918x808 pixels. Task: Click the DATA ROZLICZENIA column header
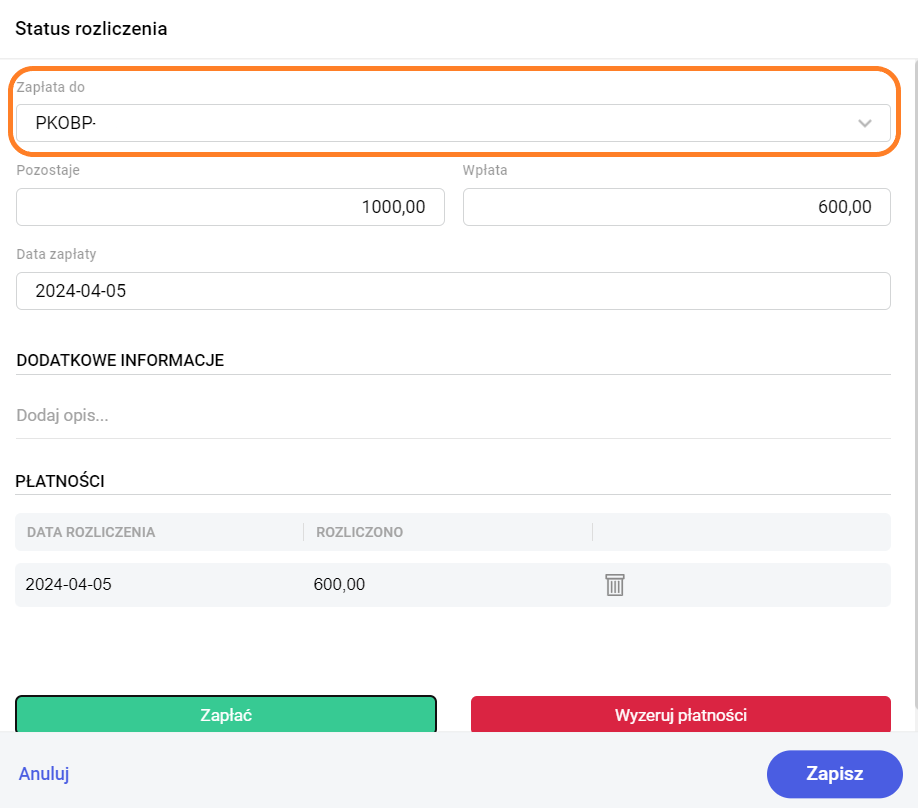(x=91, y=532)
